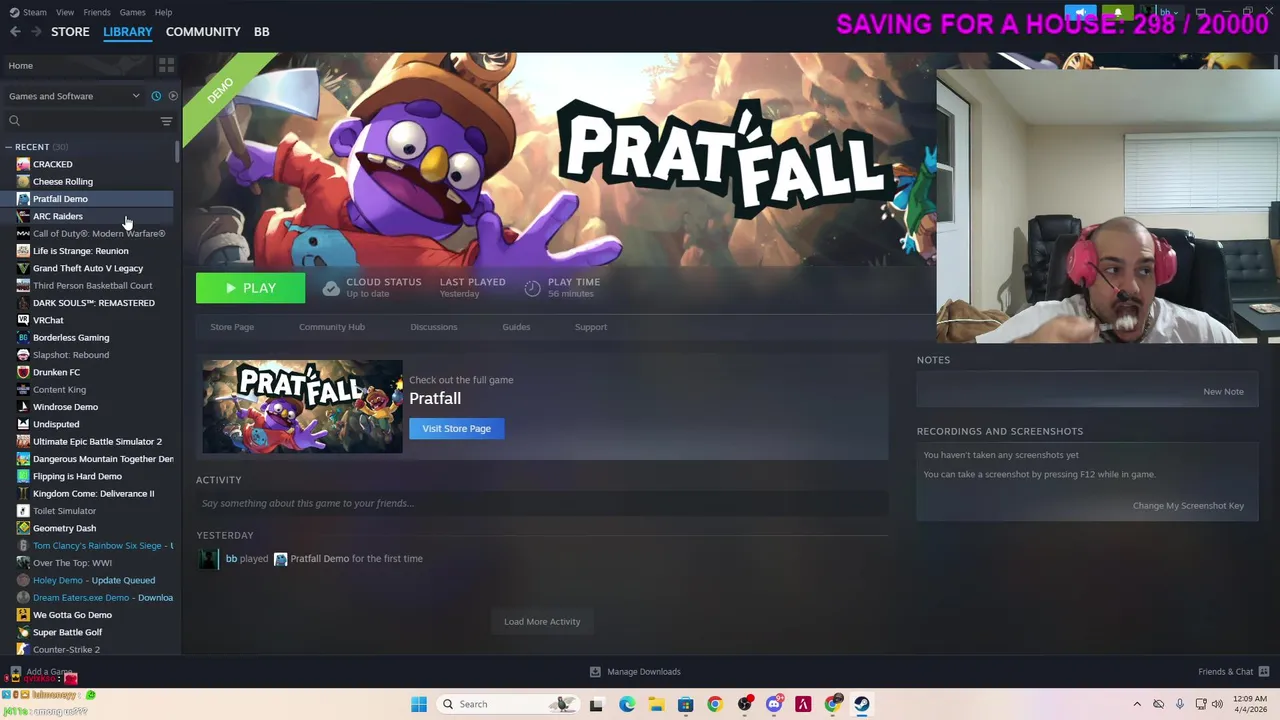Screen dimensions: 1280x720
Task: Click Visit Store Page button
Action: coord(456,428)
